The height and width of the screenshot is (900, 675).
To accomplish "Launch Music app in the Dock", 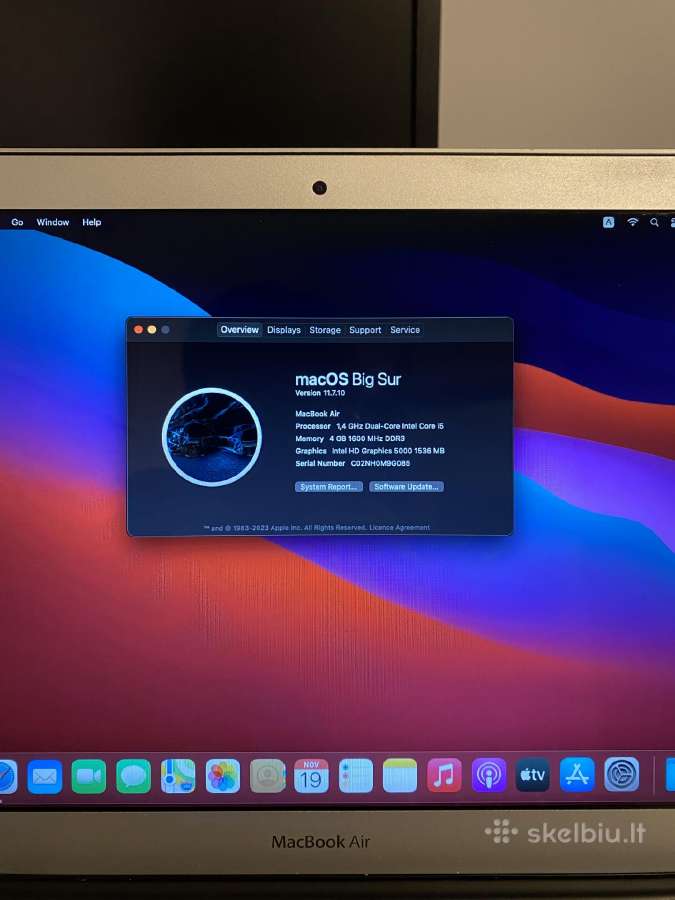I will coord(444,775).
